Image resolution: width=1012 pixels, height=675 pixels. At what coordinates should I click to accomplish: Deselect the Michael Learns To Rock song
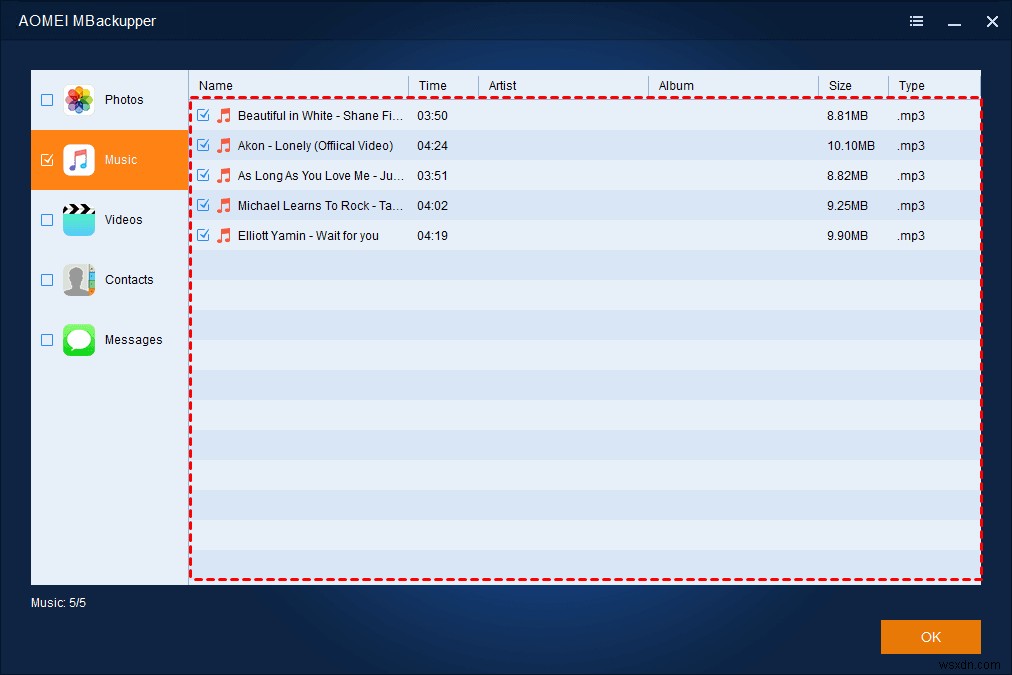coord(204,205)
